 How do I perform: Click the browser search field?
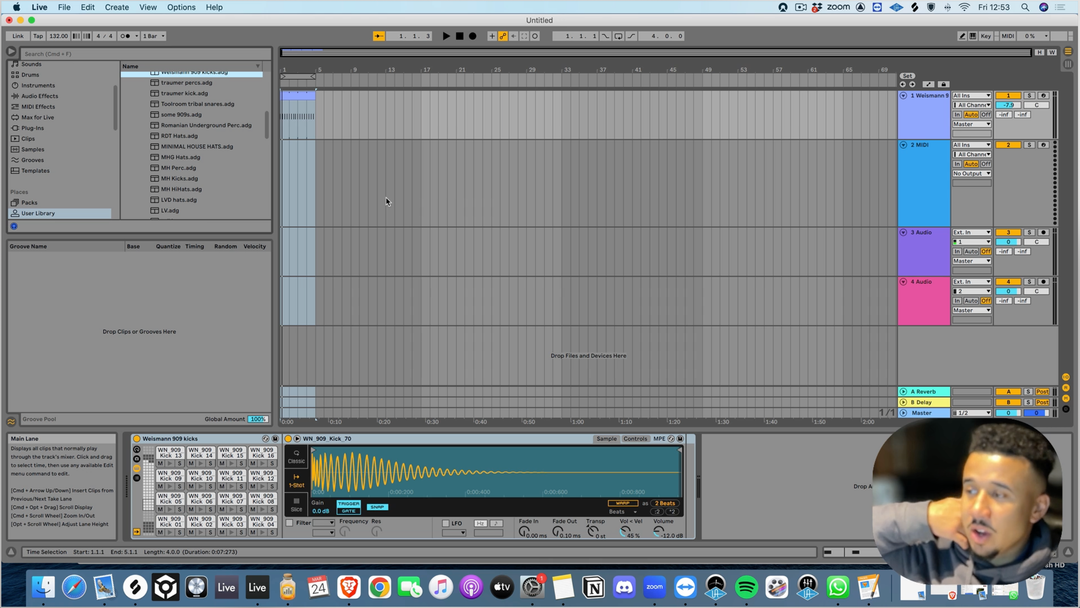click(140, 54)
